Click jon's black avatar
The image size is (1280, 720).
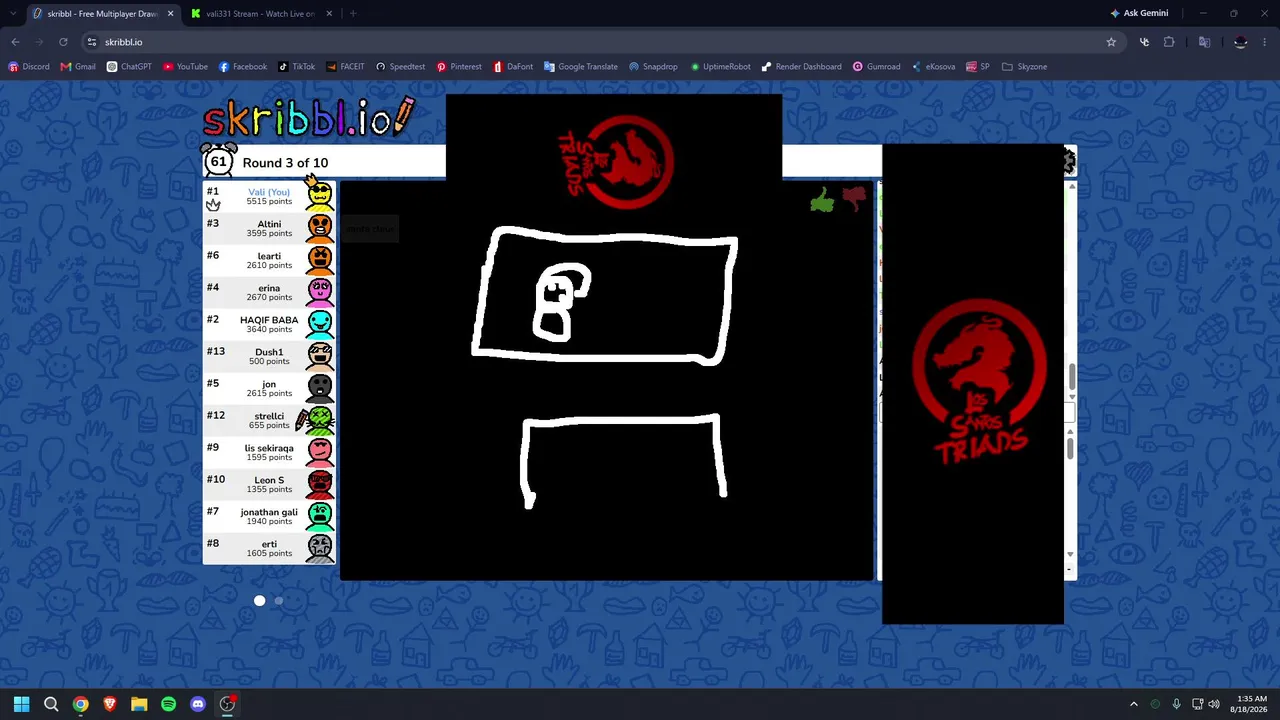click(x=320, y=388)
